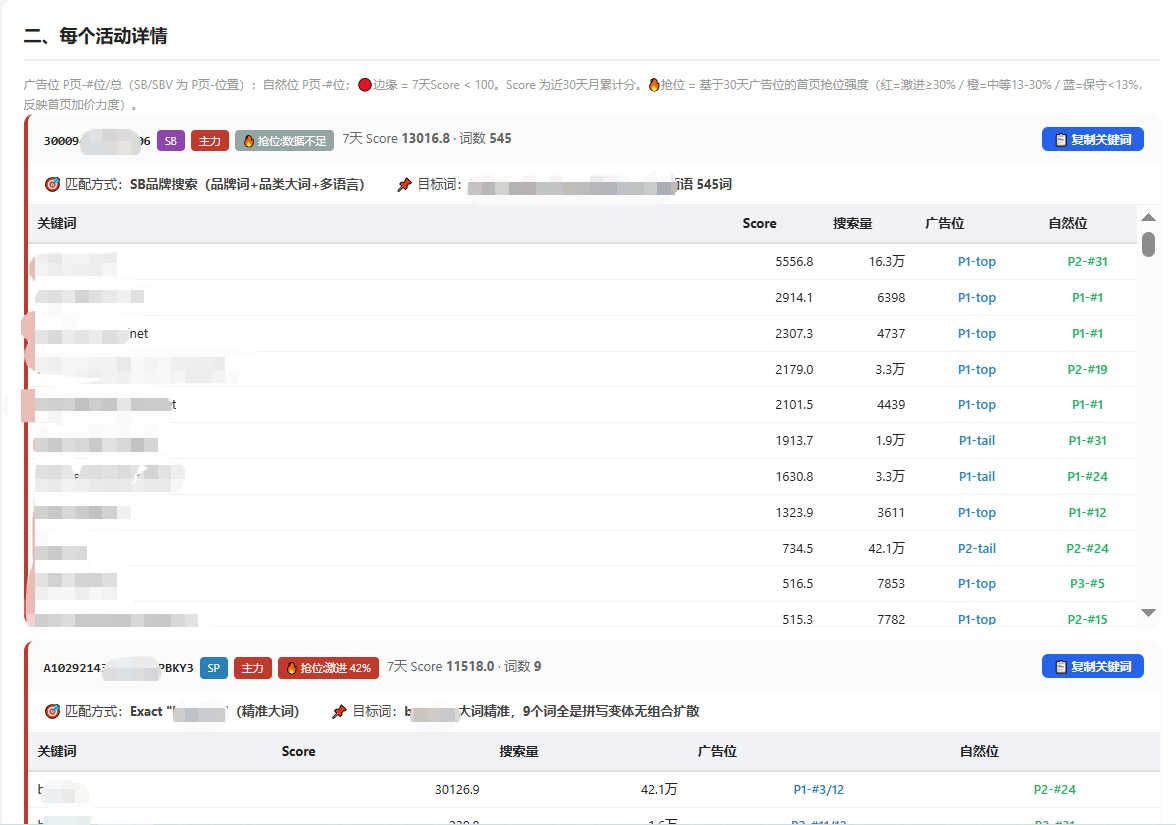This screenshot has height=825, width=1176.
Task: Click the pushpin icon beside 545词
Action: (404, 184)
